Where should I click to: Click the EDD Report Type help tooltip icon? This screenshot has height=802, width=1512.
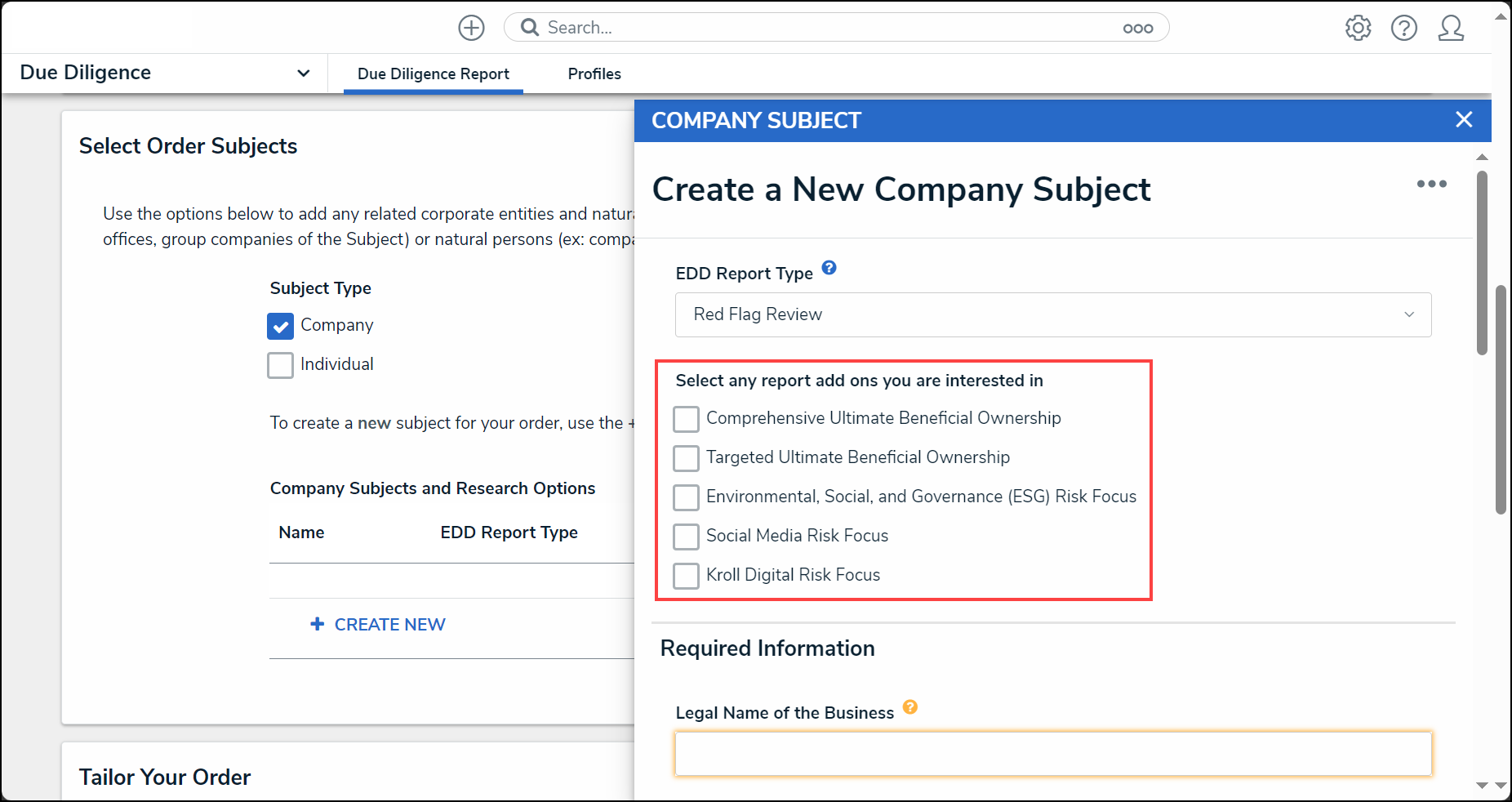pyautogui.click(x=829, y=268)
